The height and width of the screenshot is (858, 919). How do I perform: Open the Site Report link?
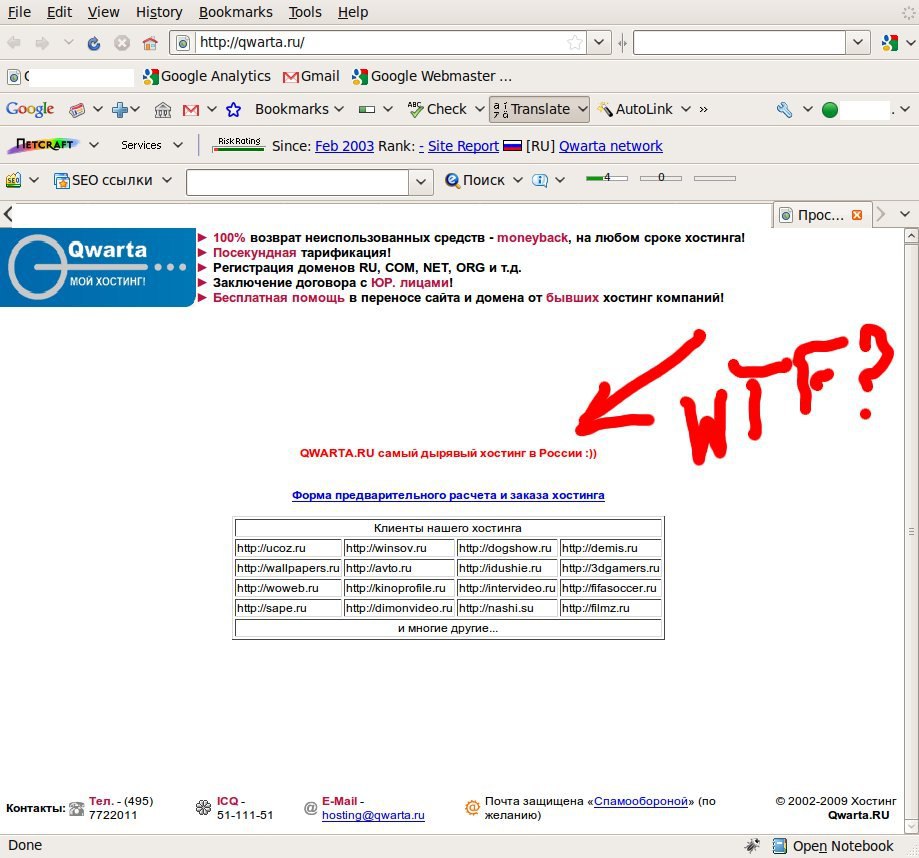tap(463, 146)
